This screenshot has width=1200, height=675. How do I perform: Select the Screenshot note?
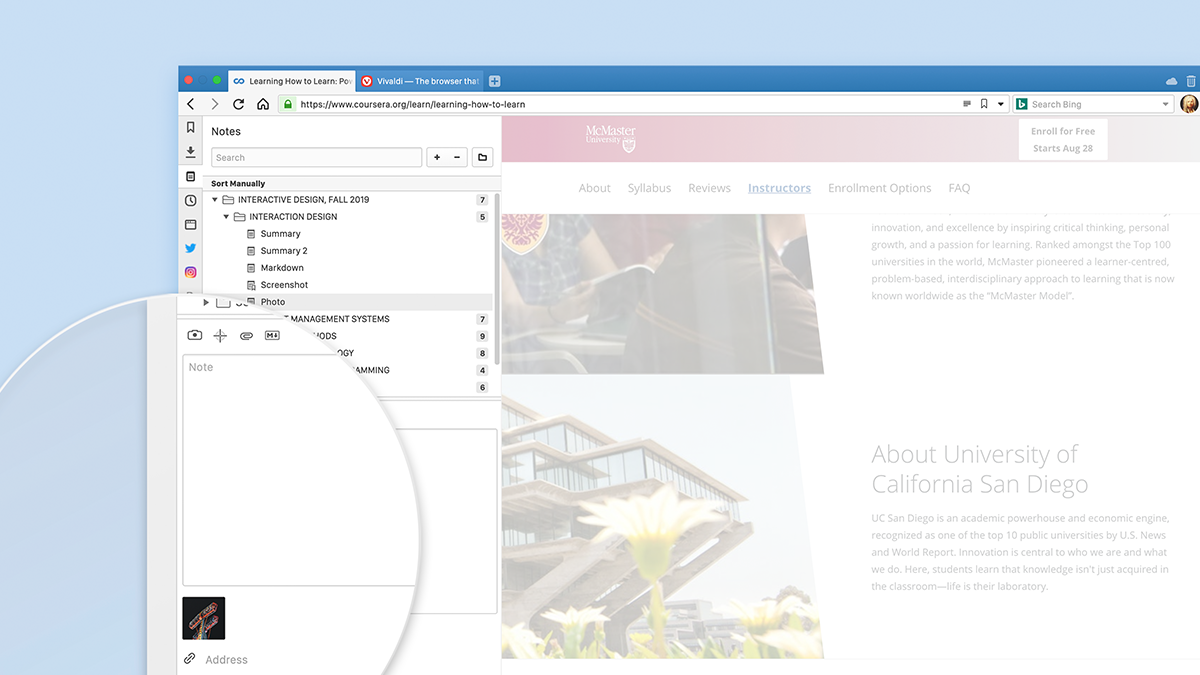coord(284,285)
